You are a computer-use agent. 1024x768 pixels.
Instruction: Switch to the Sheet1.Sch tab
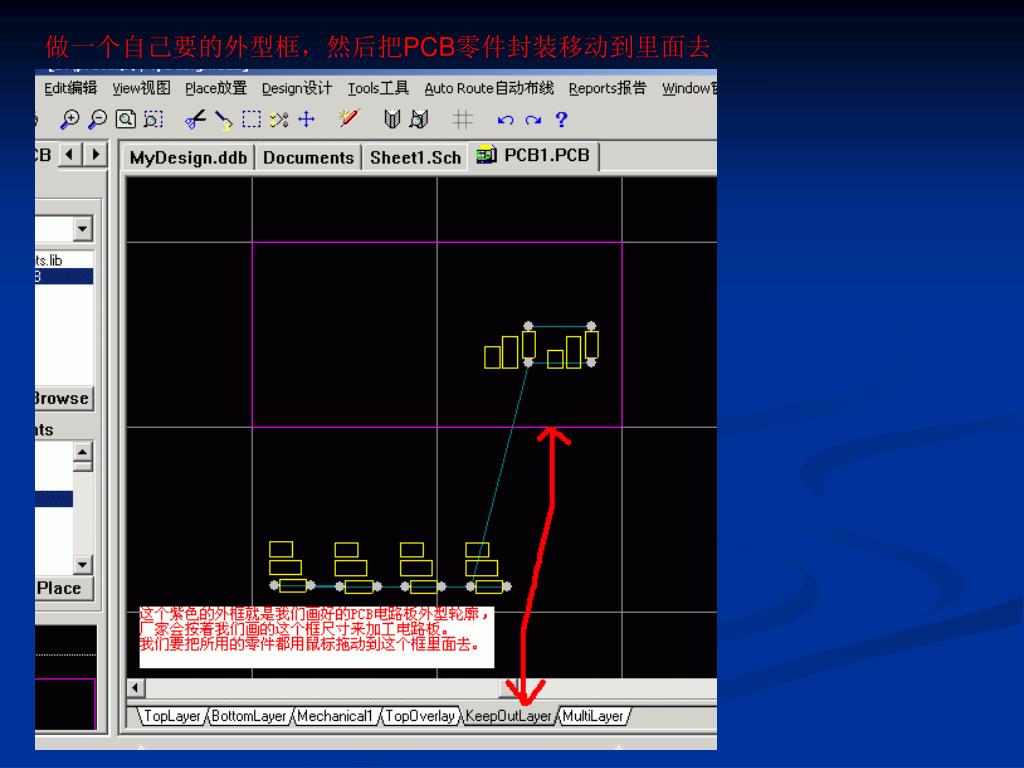tap(415, 158)
